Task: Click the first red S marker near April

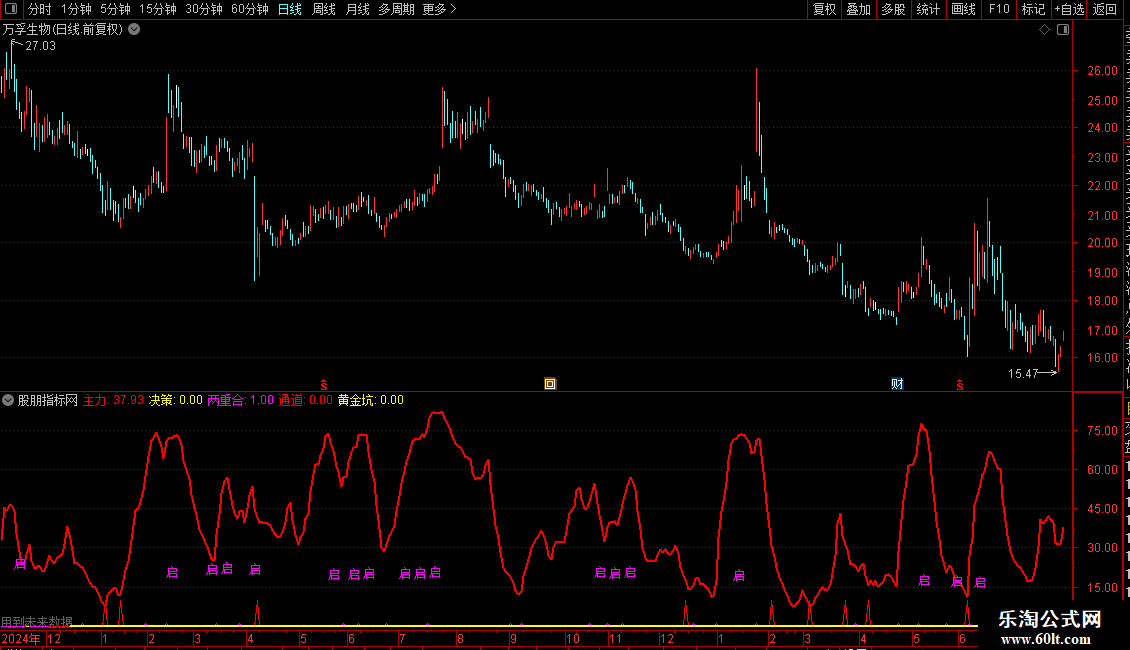Action: pos(324,385)
